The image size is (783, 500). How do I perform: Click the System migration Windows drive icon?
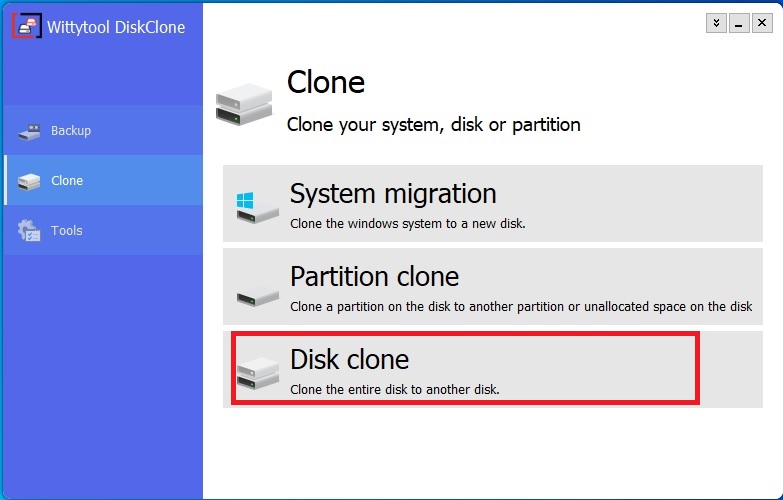(257, 207)
